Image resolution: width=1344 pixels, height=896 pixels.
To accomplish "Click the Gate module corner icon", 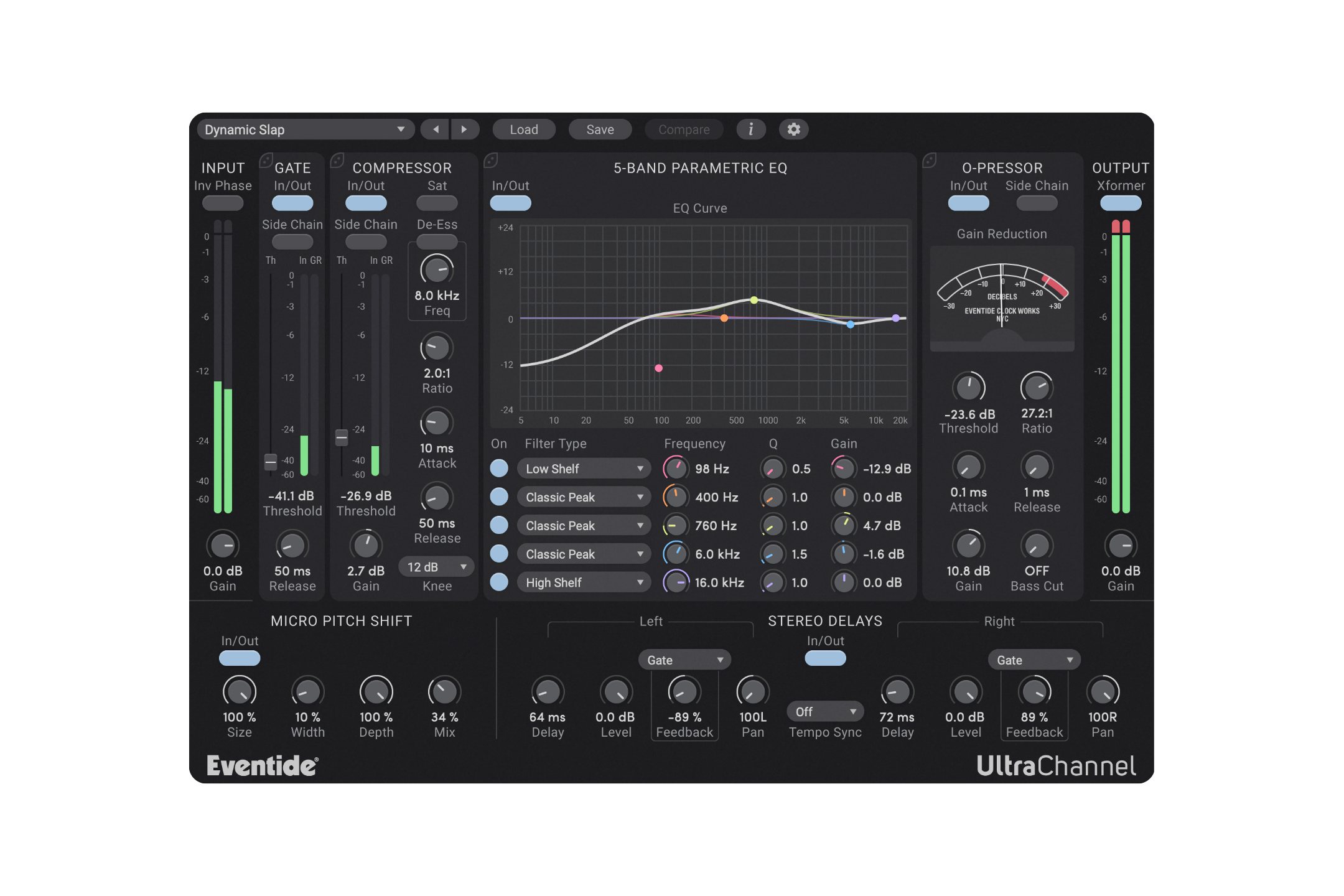I will 266,161.
